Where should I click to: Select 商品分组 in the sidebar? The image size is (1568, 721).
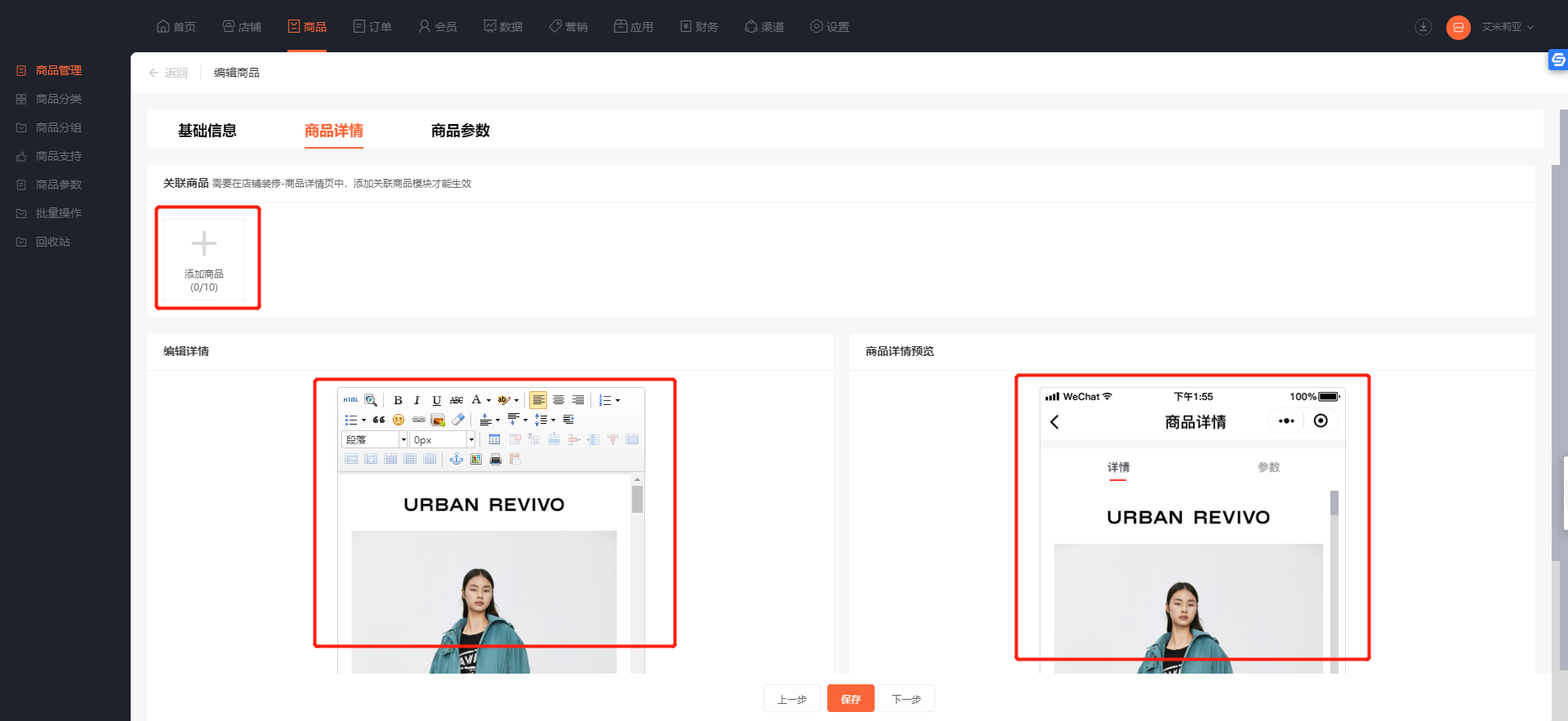point(58,127)
